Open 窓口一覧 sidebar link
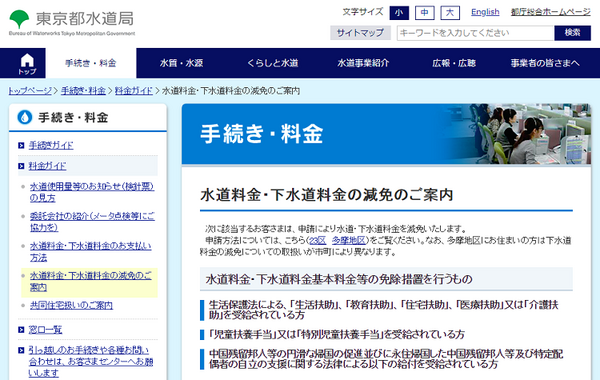The image size is (600, 380). pos(45,329)
